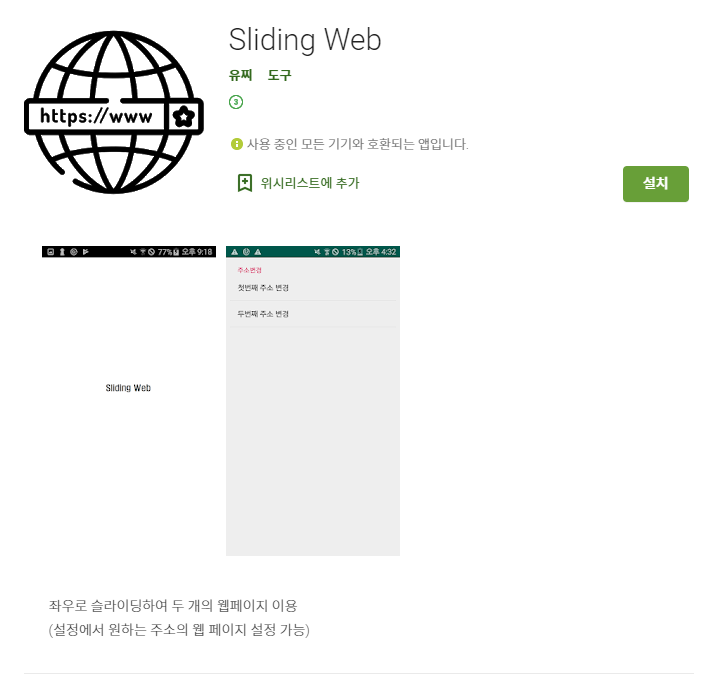The image size is (709, 681).
Task: Click the green age rating 3 badge
Action: click(x=236, y=102)
